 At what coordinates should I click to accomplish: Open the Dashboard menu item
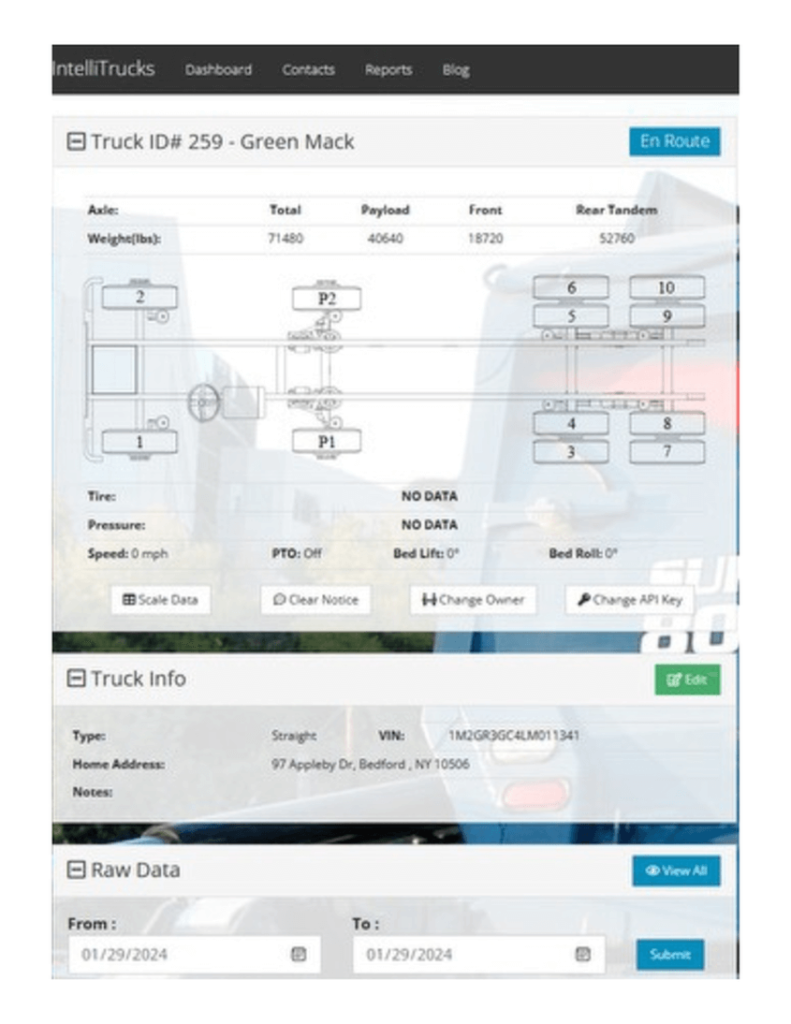(218, 70)
